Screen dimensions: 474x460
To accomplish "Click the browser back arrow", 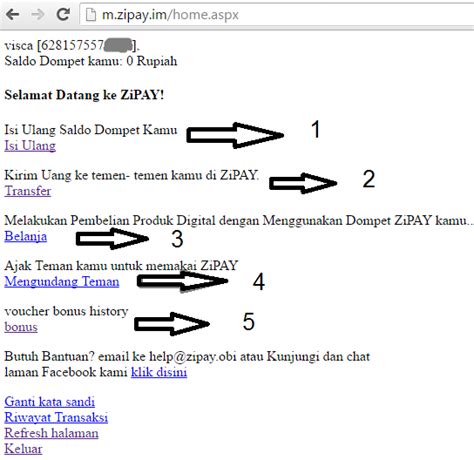I will pyautogui.click(x=13, y=14).
